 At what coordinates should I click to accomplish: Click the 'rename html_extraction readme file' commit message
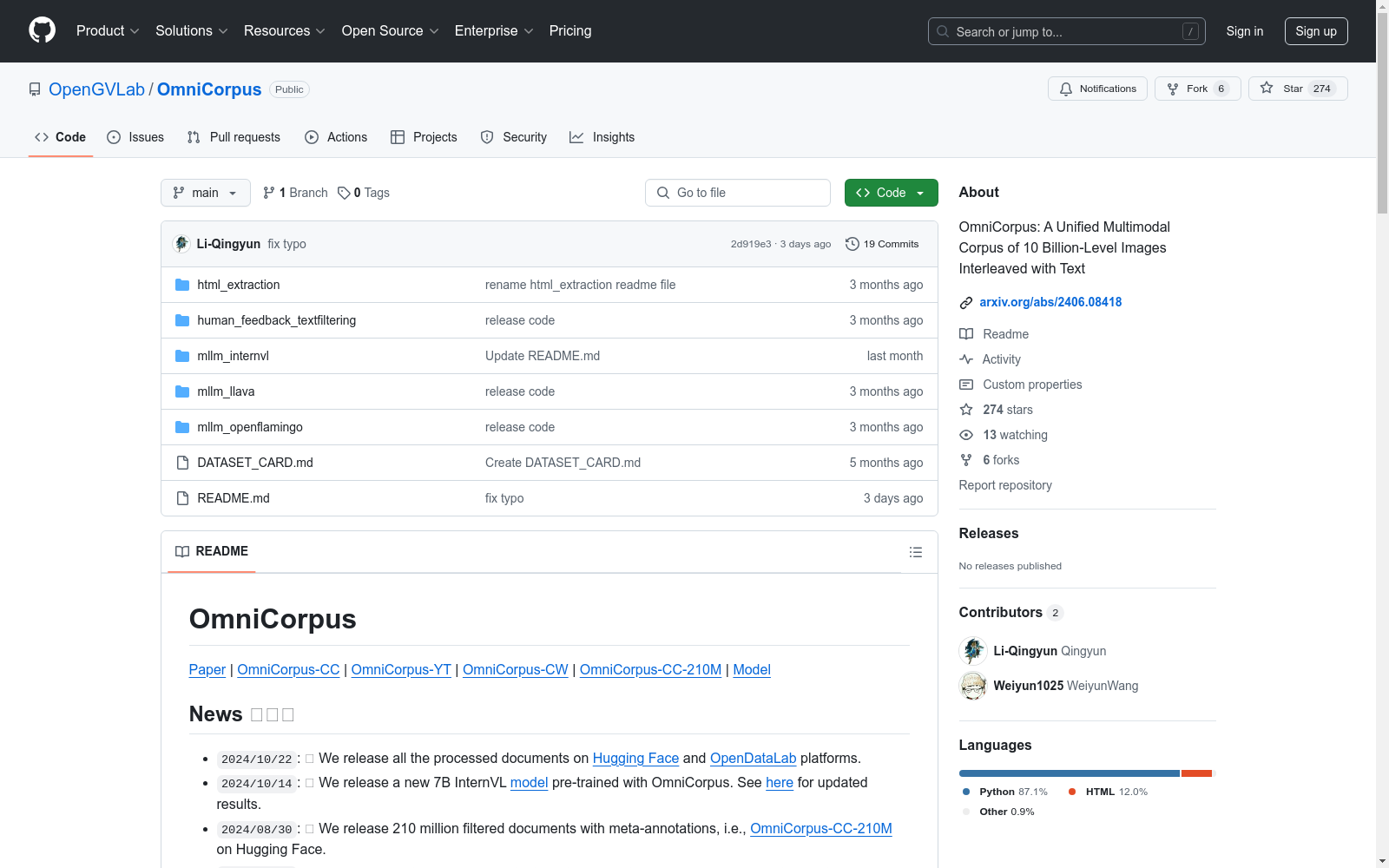[580, 285]
